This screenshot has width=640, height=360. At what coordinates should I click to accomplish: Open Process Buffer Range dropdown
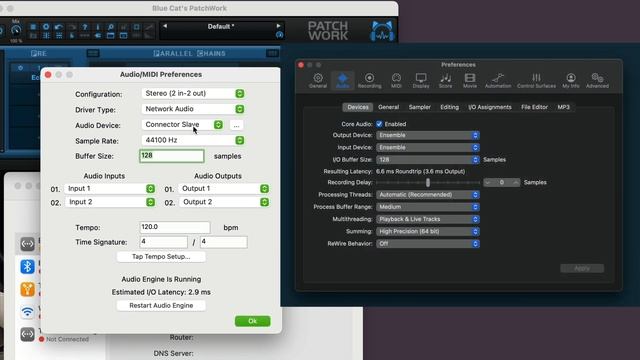[428, 207]
